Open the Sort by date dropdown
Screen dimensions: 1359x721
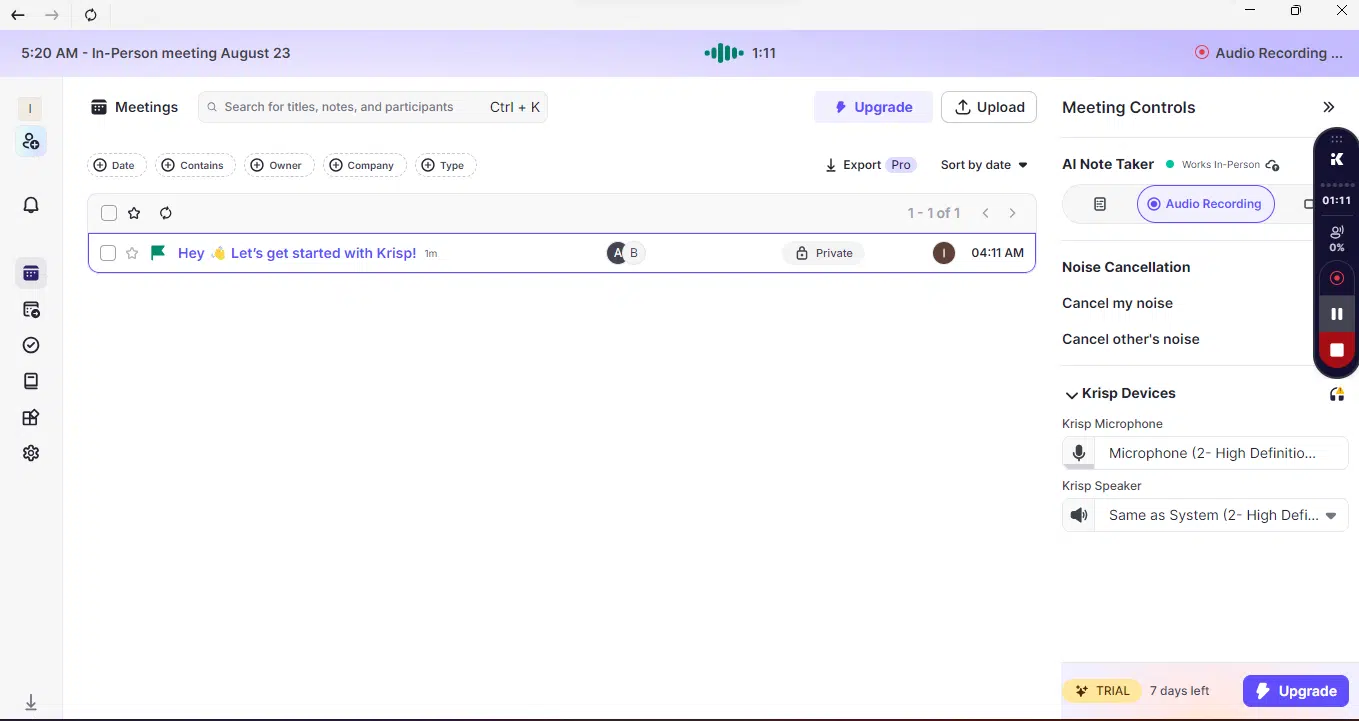[984, 165]
